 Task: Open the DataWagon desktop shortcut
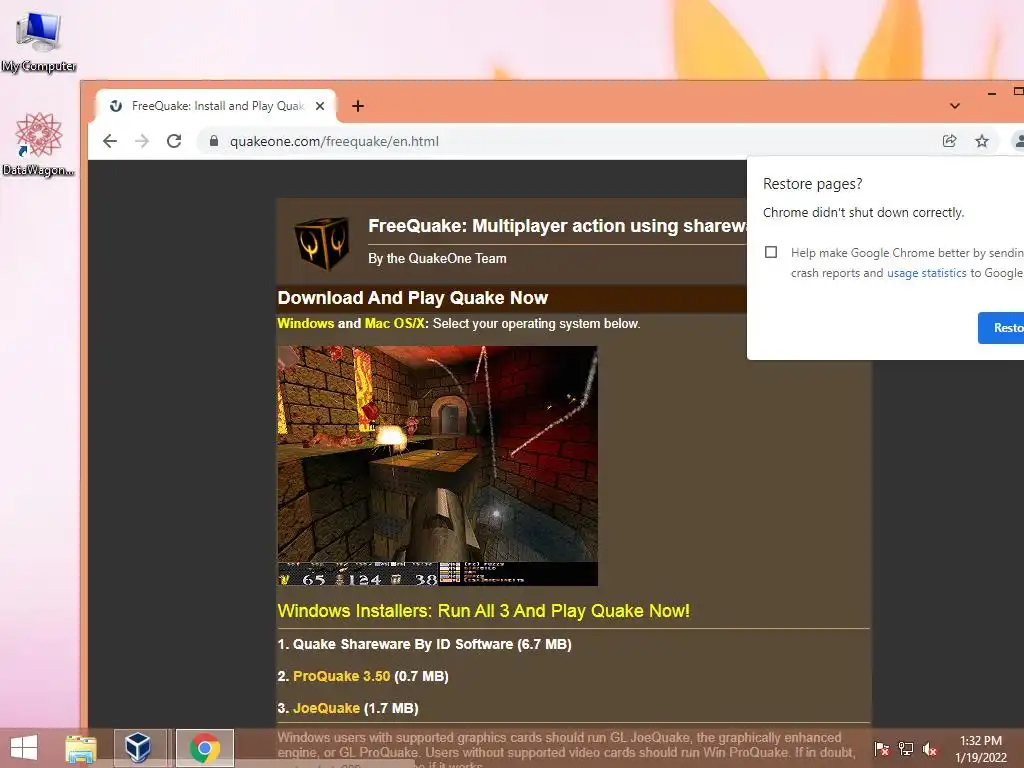[39, 144]
